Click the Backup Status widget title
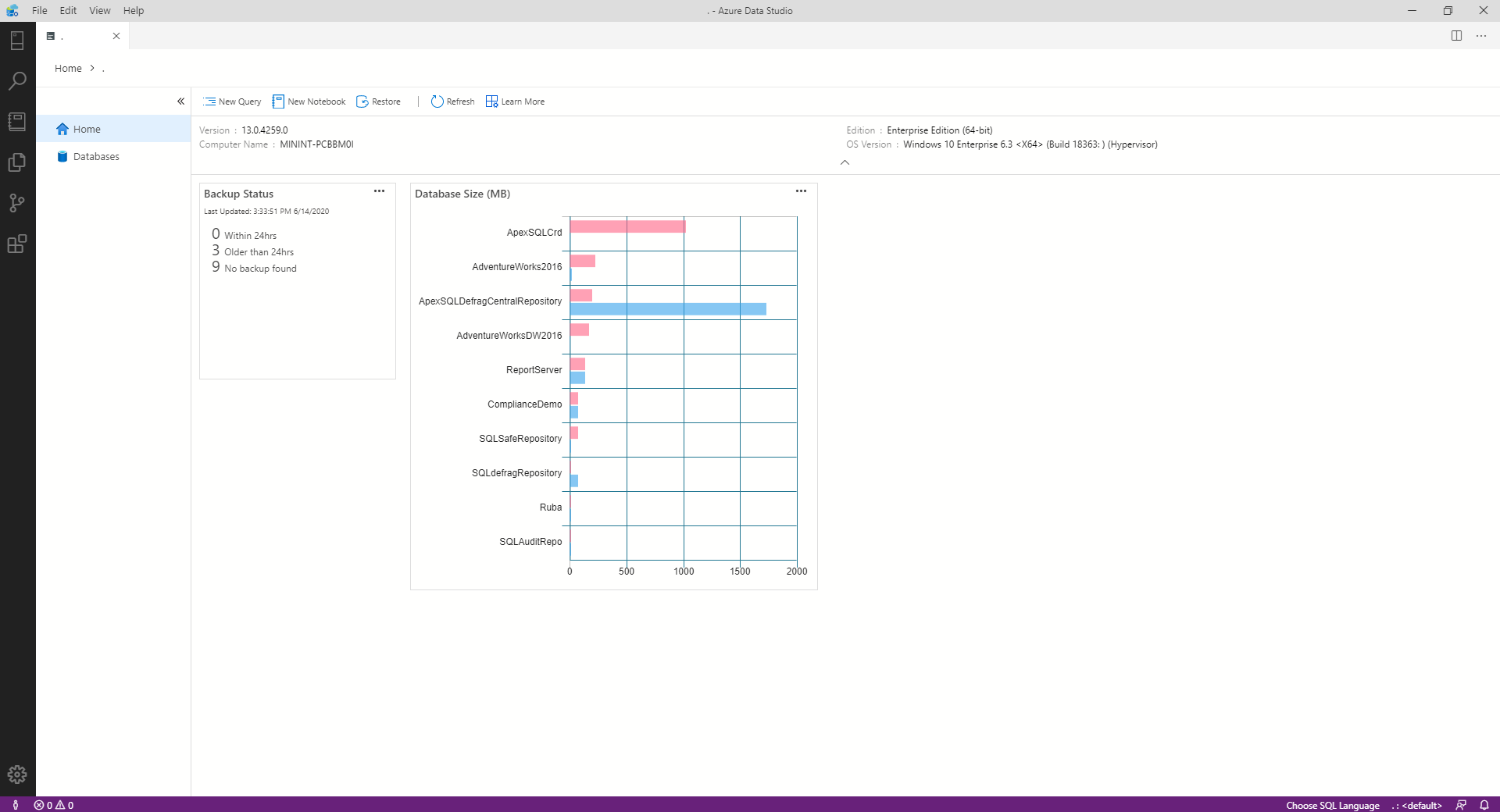This screenshot has height=812, width=1500. (239, 194)
